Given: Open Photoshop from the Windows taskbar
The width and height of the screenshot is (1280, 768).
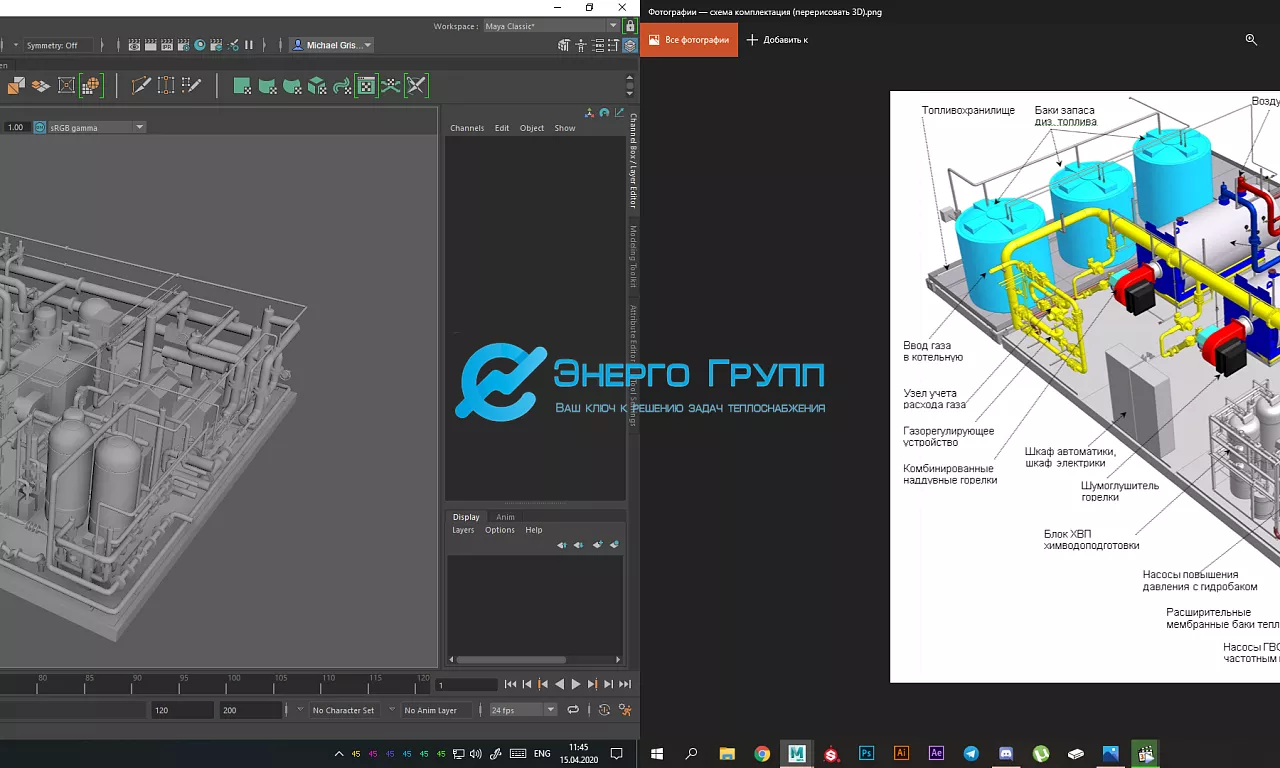Looking at the screenshot, I should point(866,754).
